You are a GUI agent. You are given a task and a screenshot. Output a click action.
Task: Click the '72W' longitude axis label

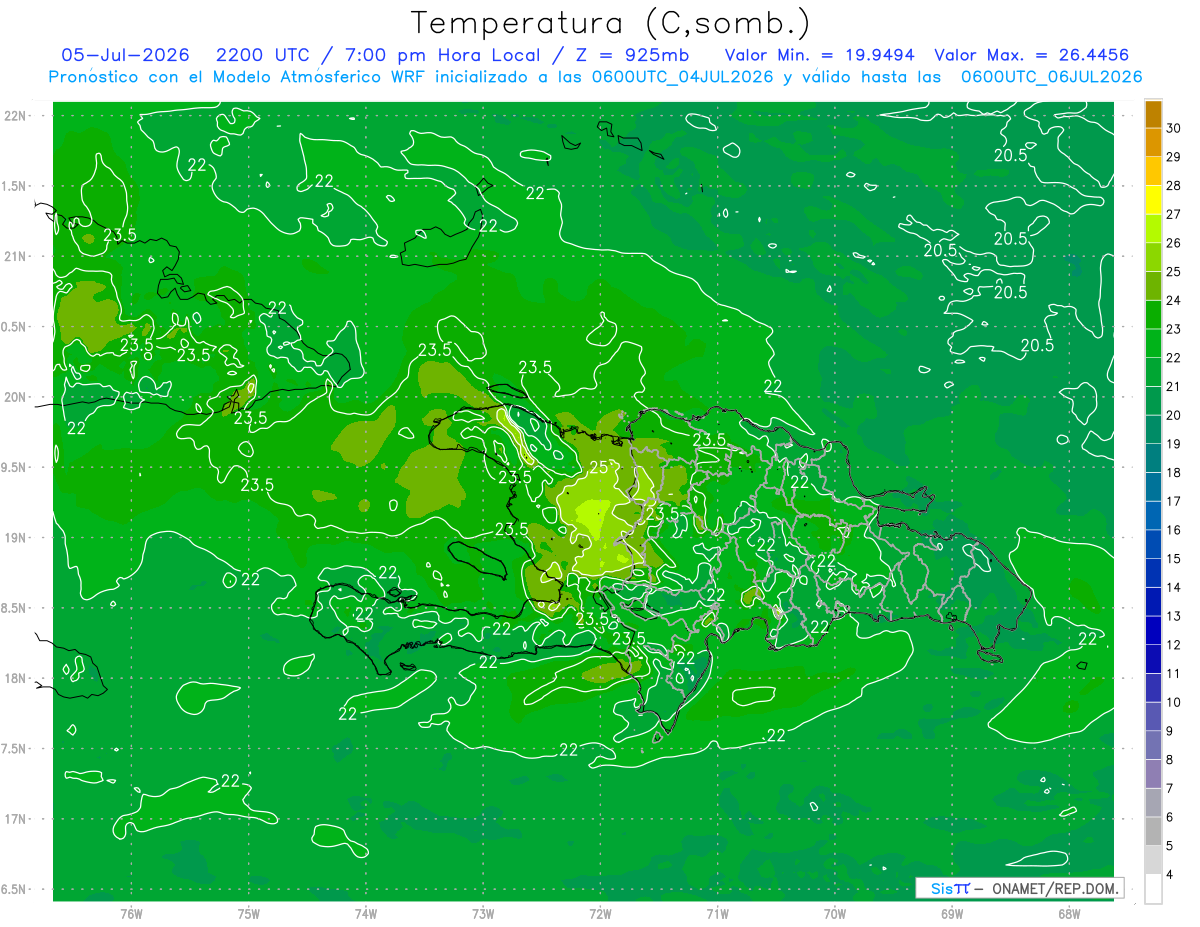(600, 914)
